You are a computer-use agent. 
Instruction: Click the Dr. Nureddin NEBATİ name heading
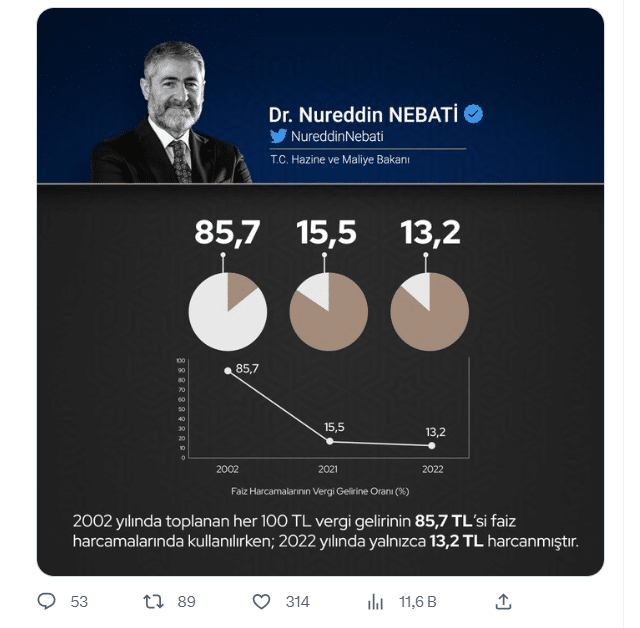(363, 115)
